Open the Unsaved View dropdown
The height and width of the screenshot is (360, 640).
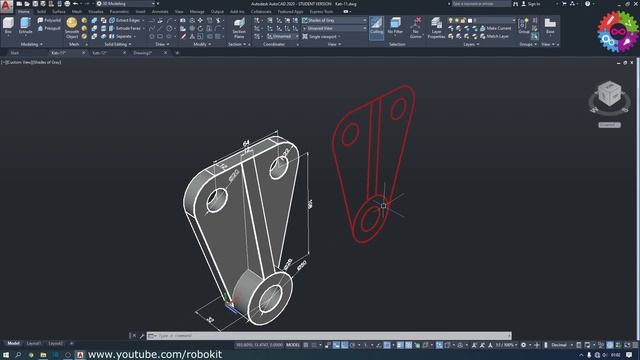334,28
